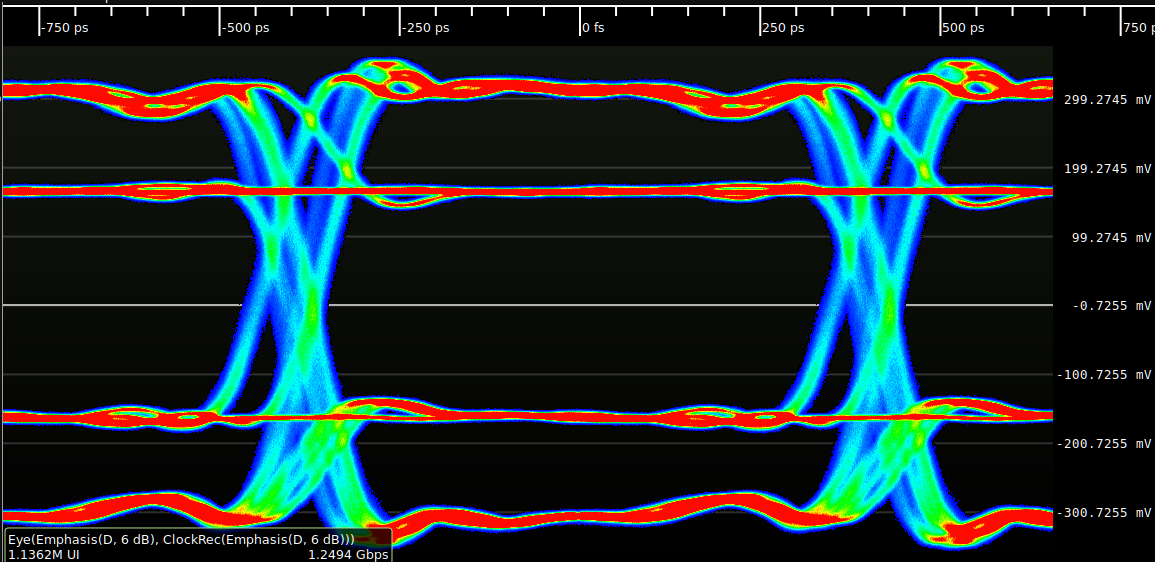Screen dimensions: 1155x562
Task: Click the -750 ps timeline tick label
Action: pyautogui.click(x=65, y=28)
